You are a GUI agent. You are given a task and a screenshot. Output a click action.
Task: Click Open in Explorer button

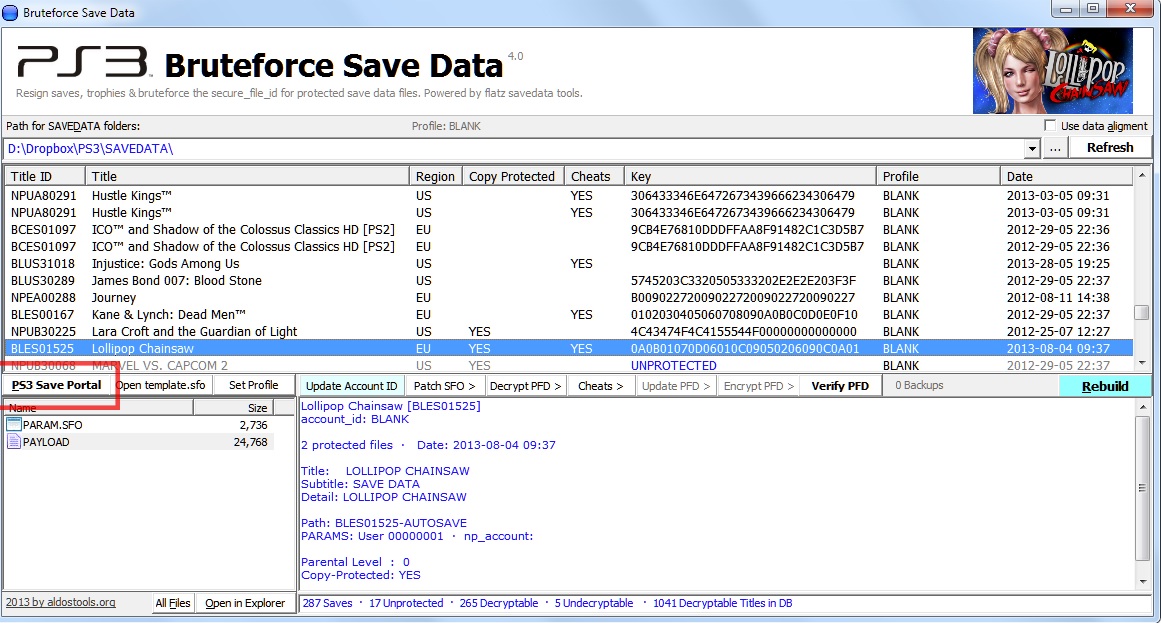click(x=244, y=603)
